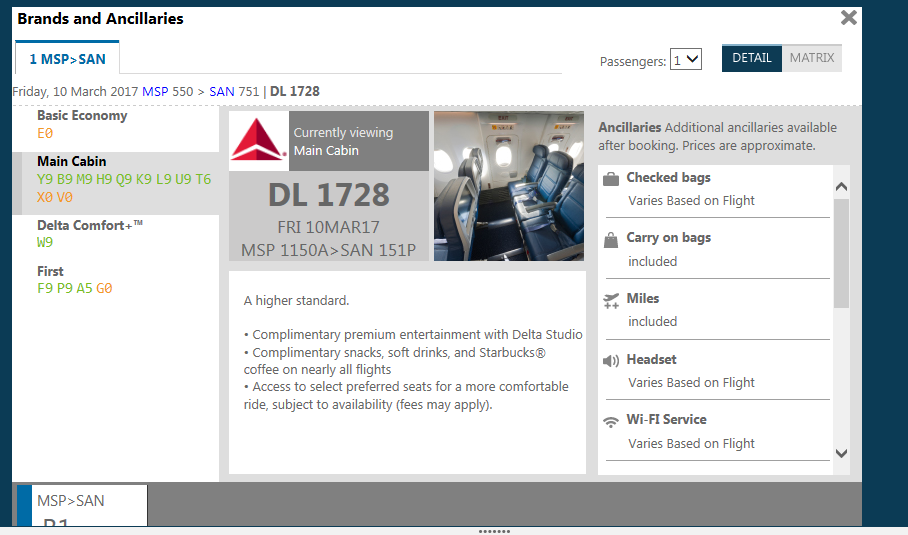Click 'A higher standard.' text
This screenshot has height=535, width=908.
click(x=296, y=301)
